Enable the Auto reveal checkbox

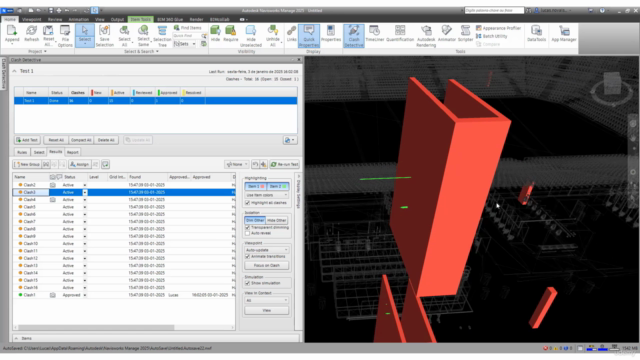(x=247, y=233)
